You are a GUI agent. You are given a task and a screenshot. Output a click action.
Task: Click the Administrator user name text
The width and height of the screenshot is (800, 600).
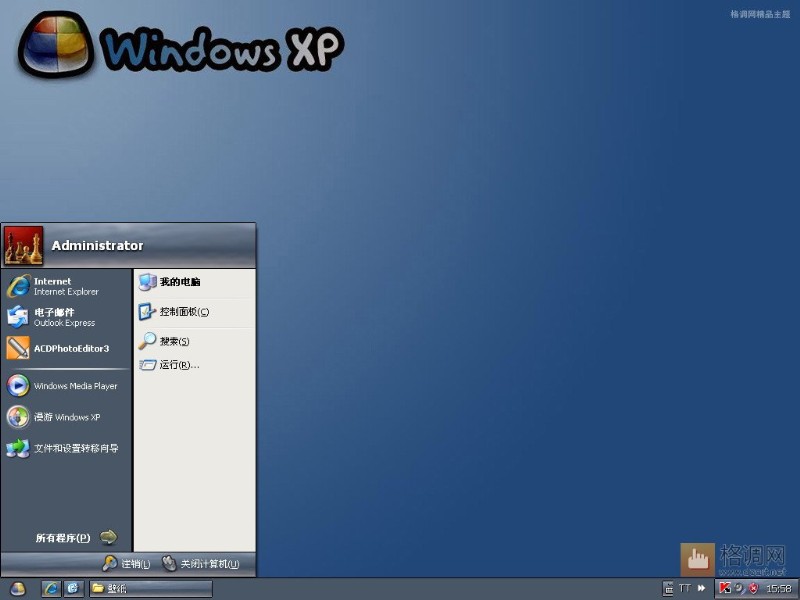point(97,245)
